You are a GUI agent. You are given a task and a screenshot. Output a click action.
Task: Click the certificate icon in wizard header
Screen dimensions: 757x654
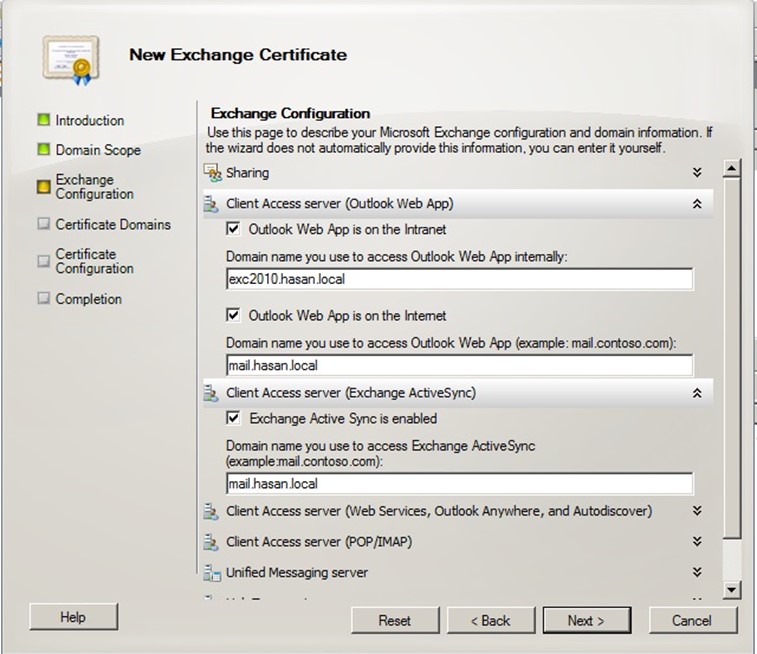point(71,58)
